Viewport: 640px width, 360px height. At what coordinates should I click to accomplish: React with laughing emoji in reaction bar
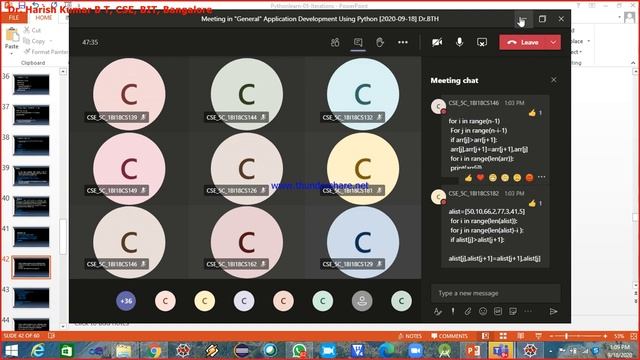[x=493, y=178]
